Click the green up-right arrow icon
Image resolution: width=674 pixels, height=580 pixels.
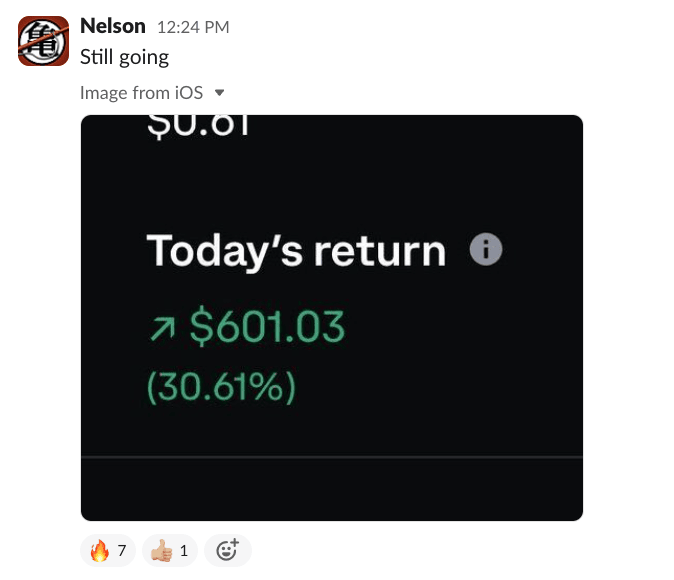[159, 327]
